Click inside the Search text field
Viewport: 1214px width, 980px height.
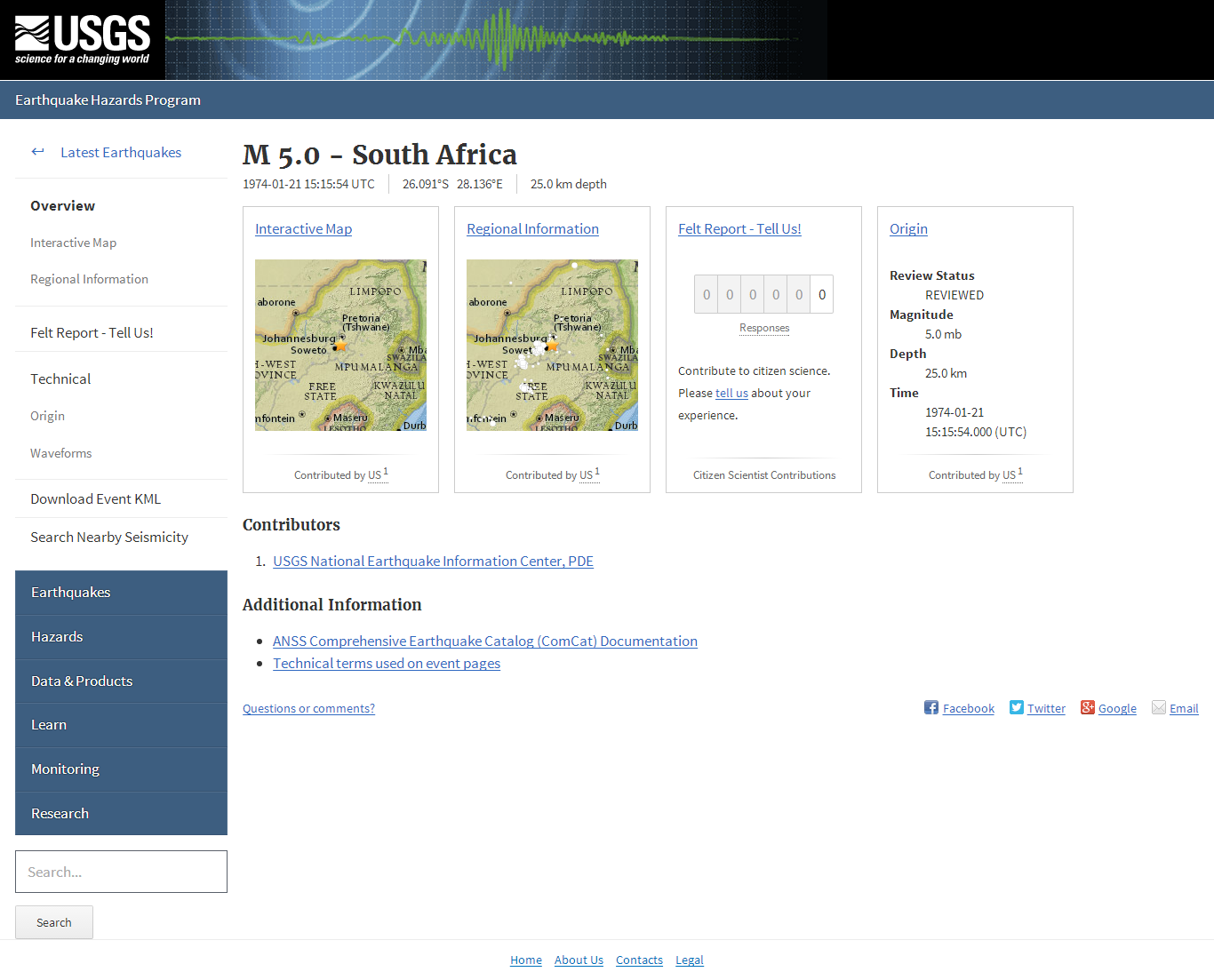click(x=121, y=872)
